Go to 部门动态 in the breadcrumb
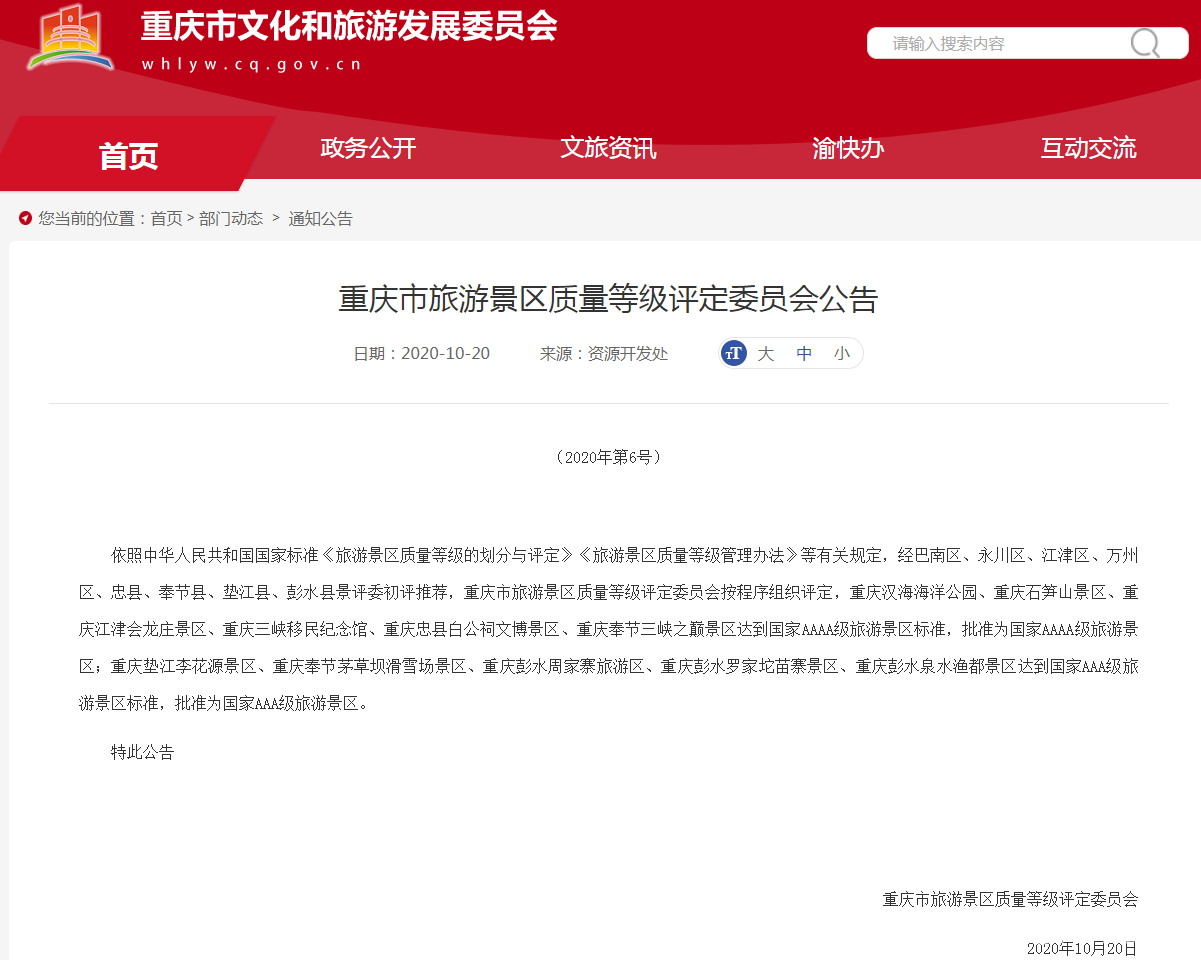 pyautogui.click(x=231, y=218)
